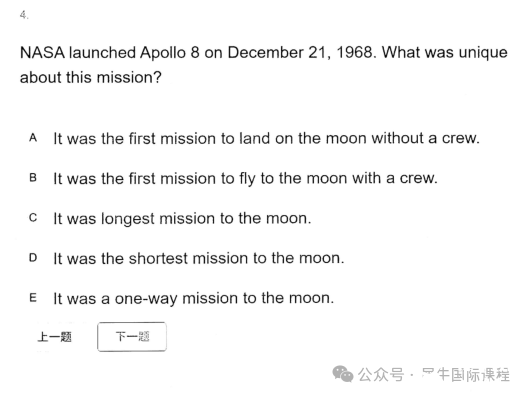Go to previous question 上一题
The height and width of the screenshot is (396, 527).
pos(54,336)
